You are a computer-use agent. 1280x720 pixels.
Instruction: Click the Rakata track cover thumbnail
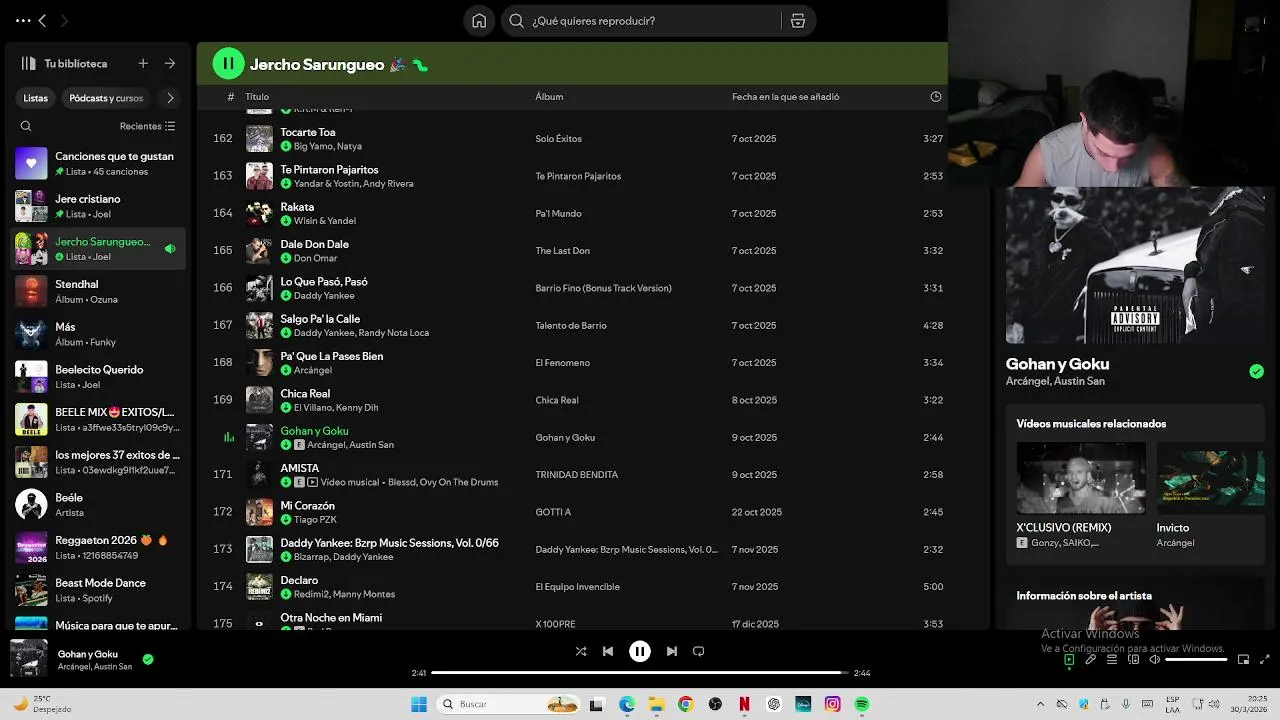pos(259,213)
